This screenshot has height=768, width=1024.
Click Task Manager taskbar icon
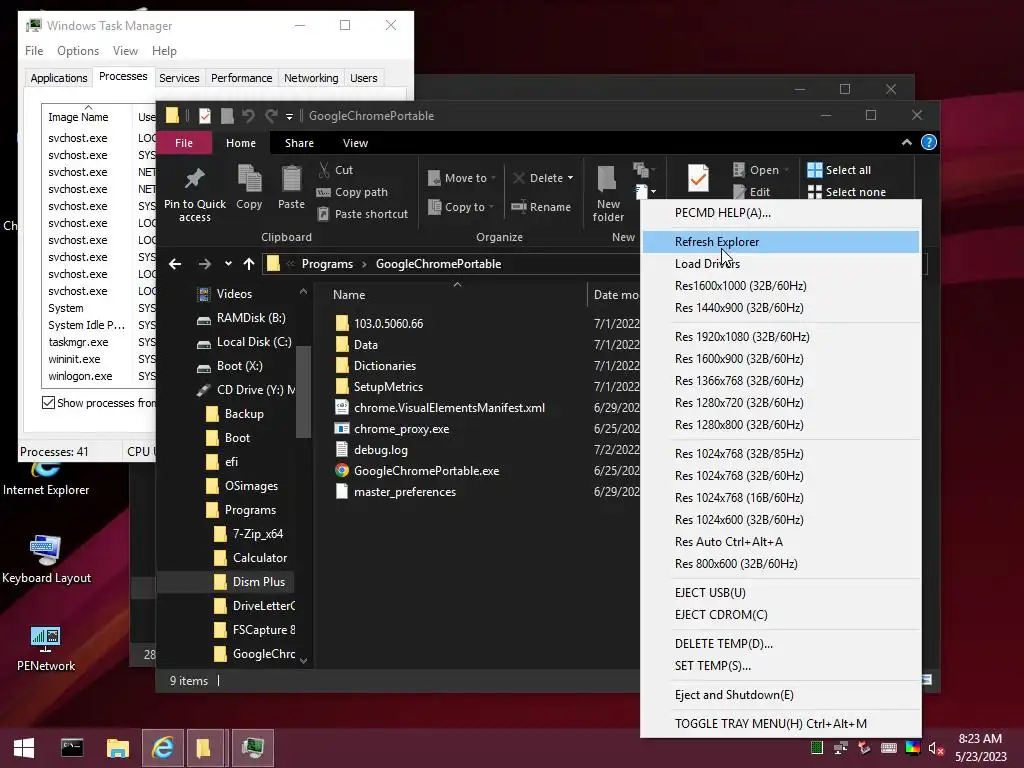(x=253, y=748)
